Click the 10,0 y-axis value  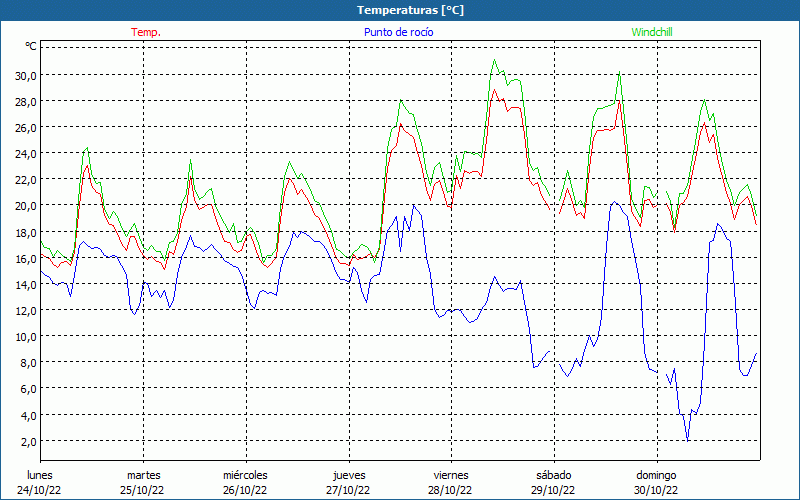tap(27, 337)
